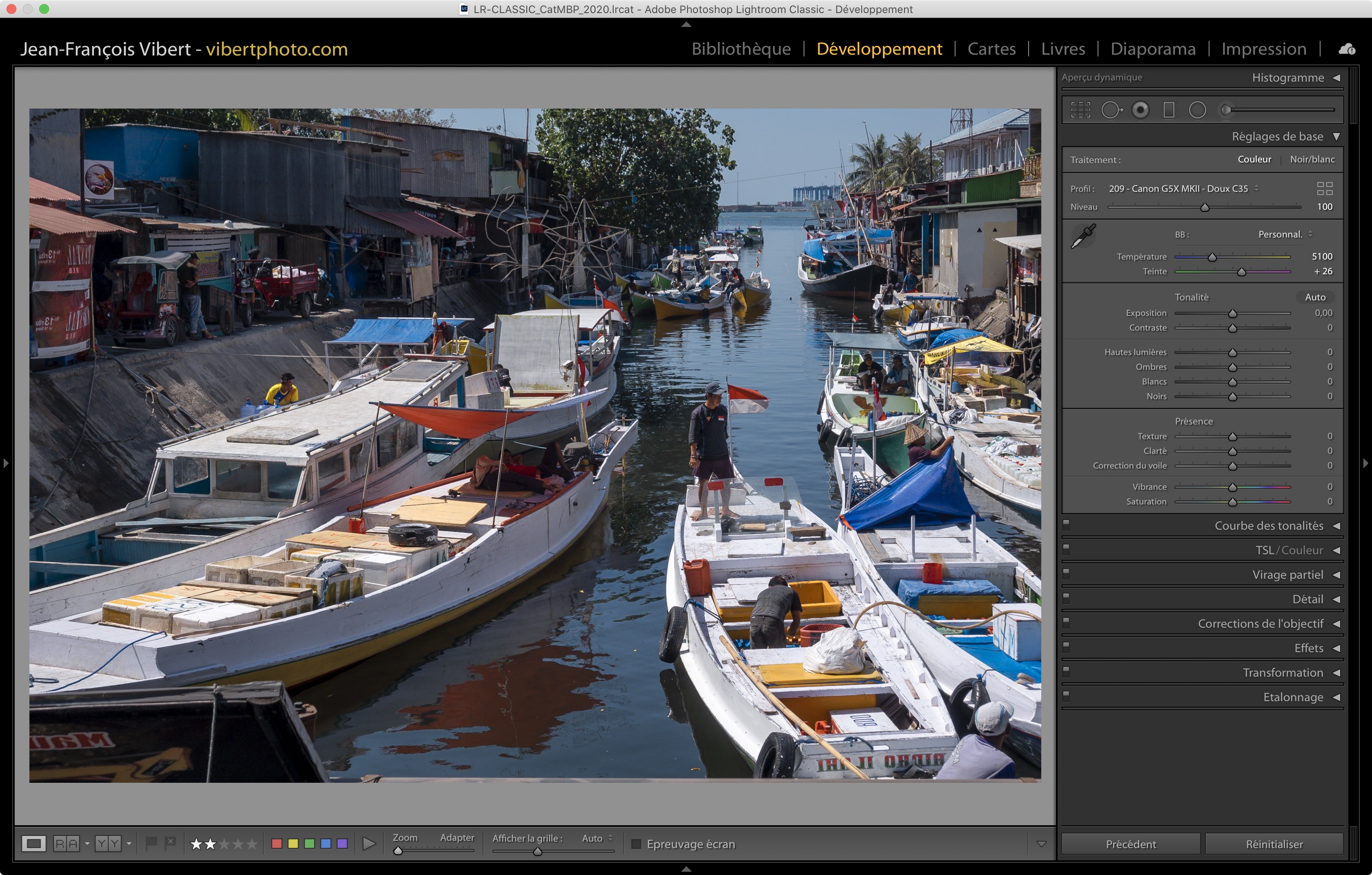
Task: Apply the red color label swatch
Action: point(277,844)
